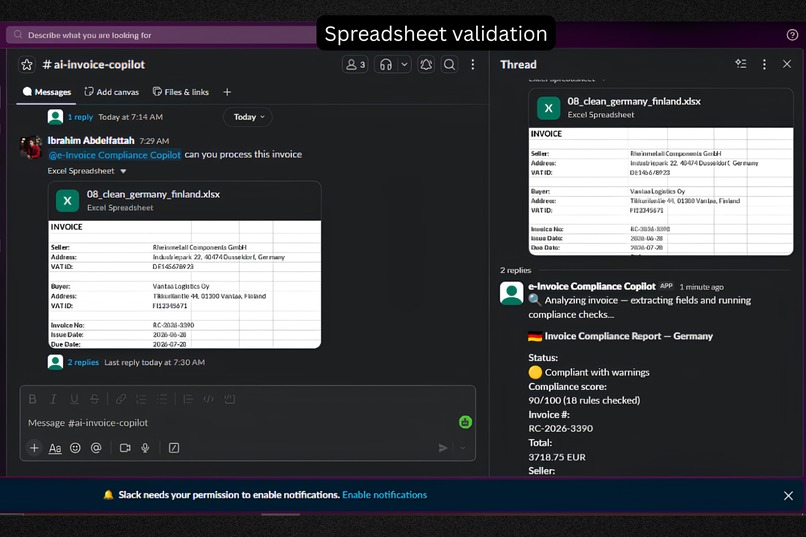806x537 pixels.
Task: Toggle bold formatting
Action: tap(32, 399)
